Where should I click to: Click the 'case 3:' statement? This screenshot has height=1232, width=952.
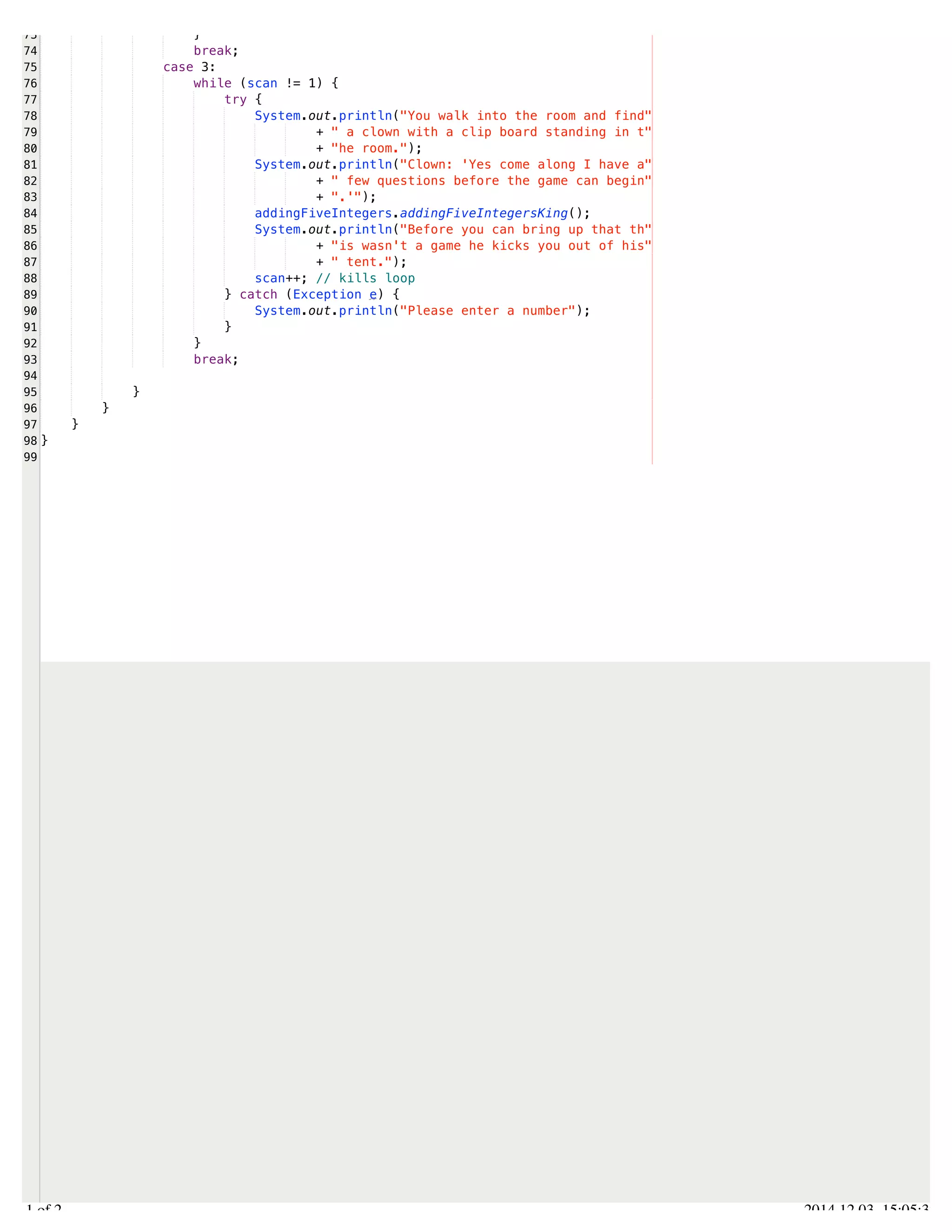189,67
